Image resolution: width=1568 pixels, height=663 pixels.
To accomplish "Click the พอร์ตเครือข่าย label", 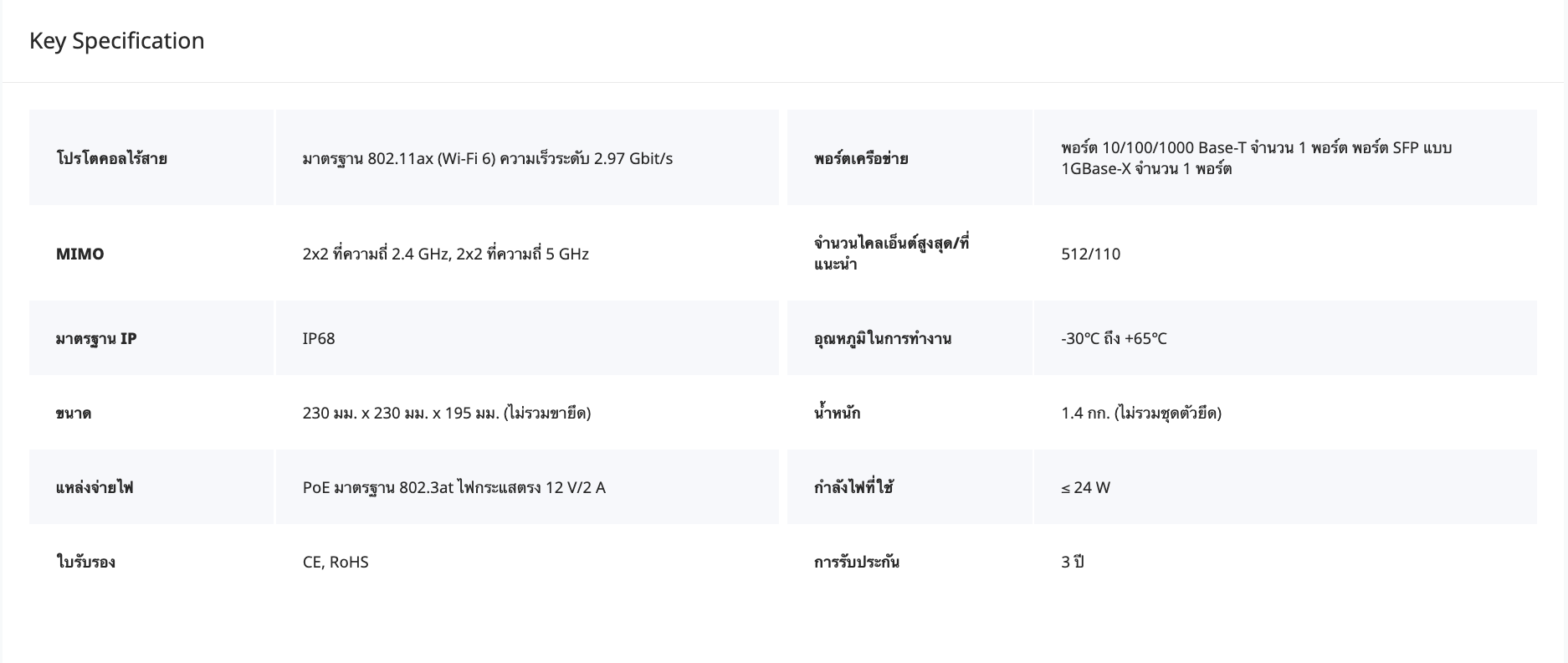I will tap(861, 158).
